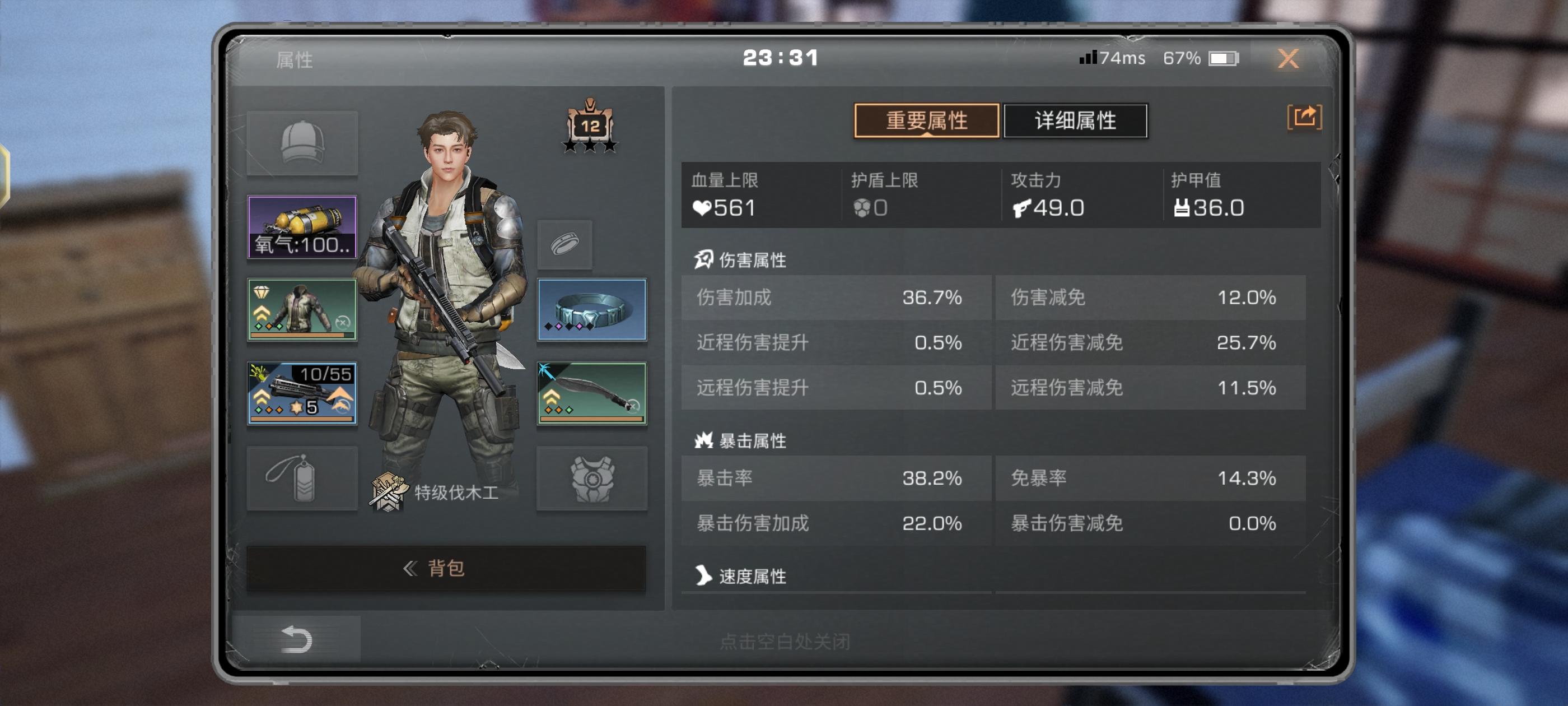Select the 重要属性 tab
Viewport: 1568px width, 706px height.
coord(926,120)
